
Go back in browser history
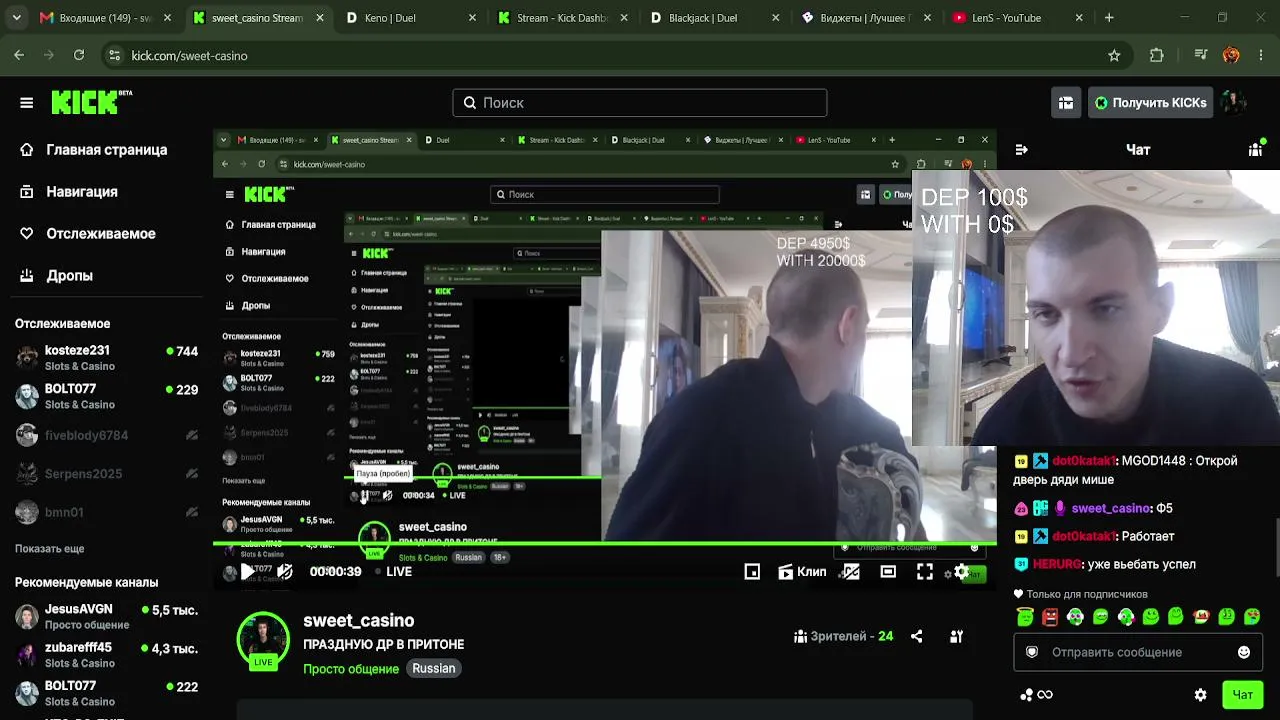[x=19, y=56]
